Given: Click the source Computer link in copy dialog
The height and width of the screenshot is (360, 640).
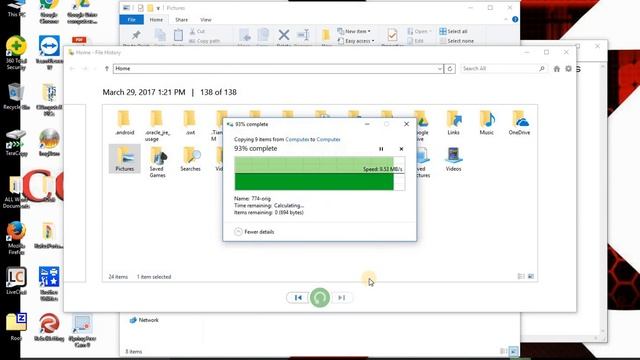Looking at the screenshot, I should (x=297, y=139).
